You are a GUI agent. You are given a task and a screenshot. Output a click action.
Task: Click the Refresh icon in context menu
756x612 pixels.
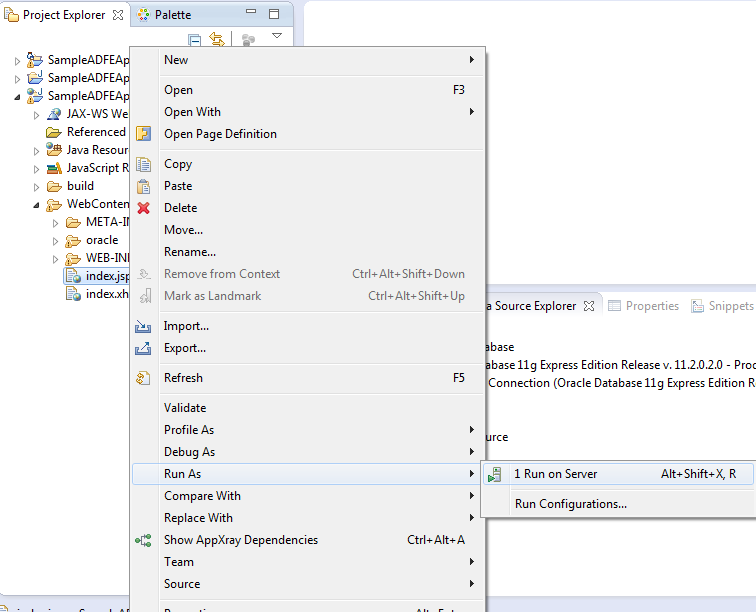click(143, 378)
